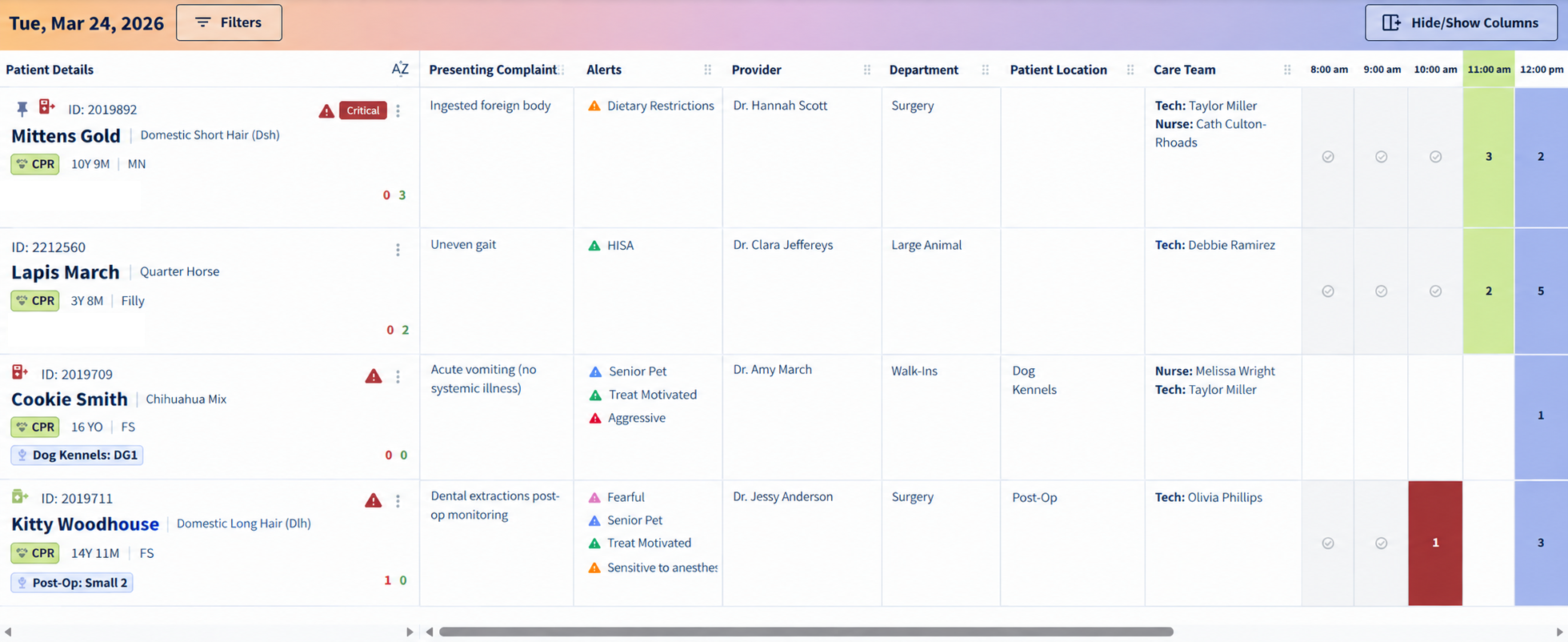Toggle the pin icon for Mittens Gold
This screenshot has height=642, width=1568.
click(x=22, y=109)
